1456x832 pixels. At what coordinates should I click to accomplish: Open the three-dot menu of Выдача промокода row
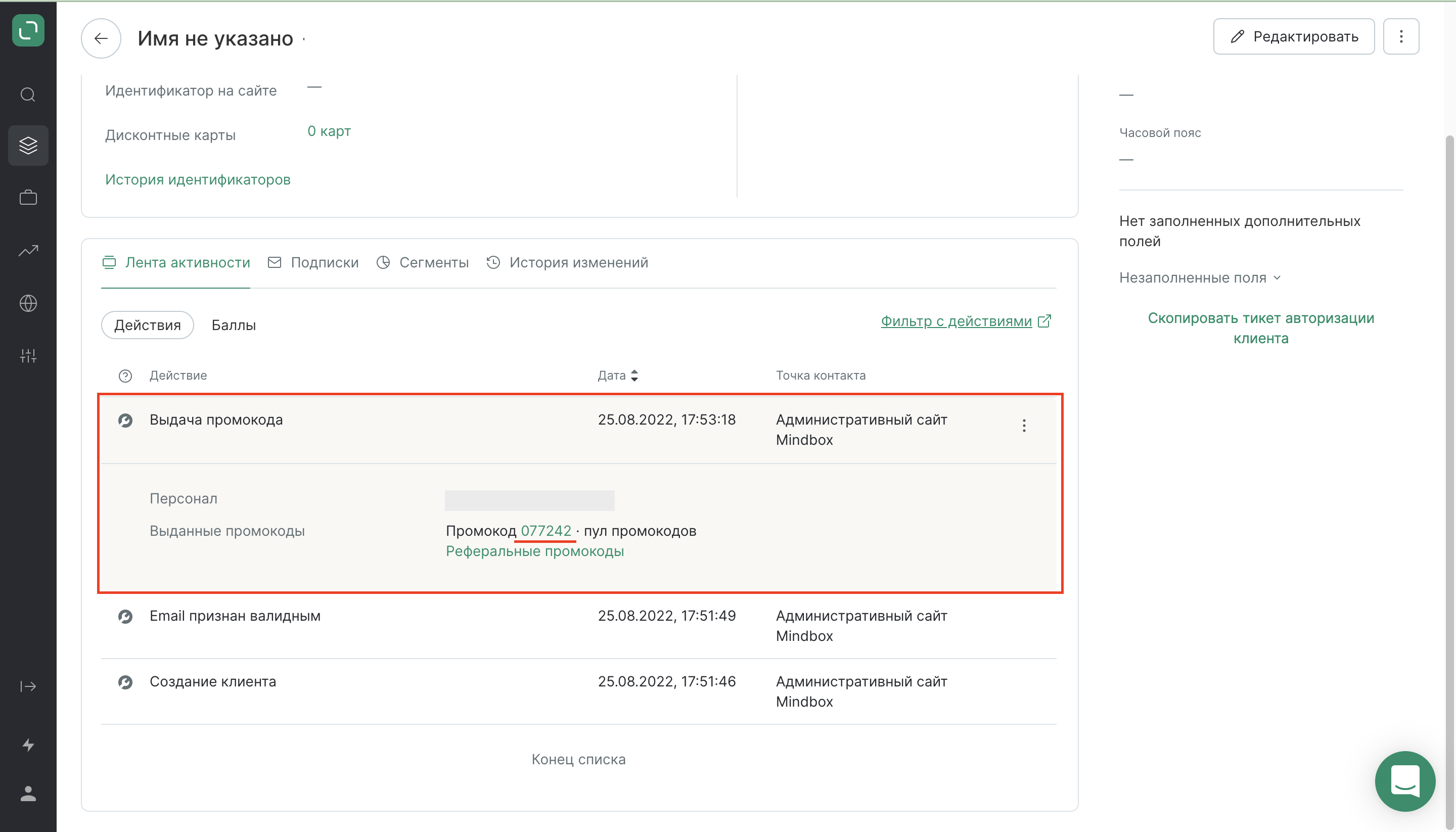[1024, 426]
